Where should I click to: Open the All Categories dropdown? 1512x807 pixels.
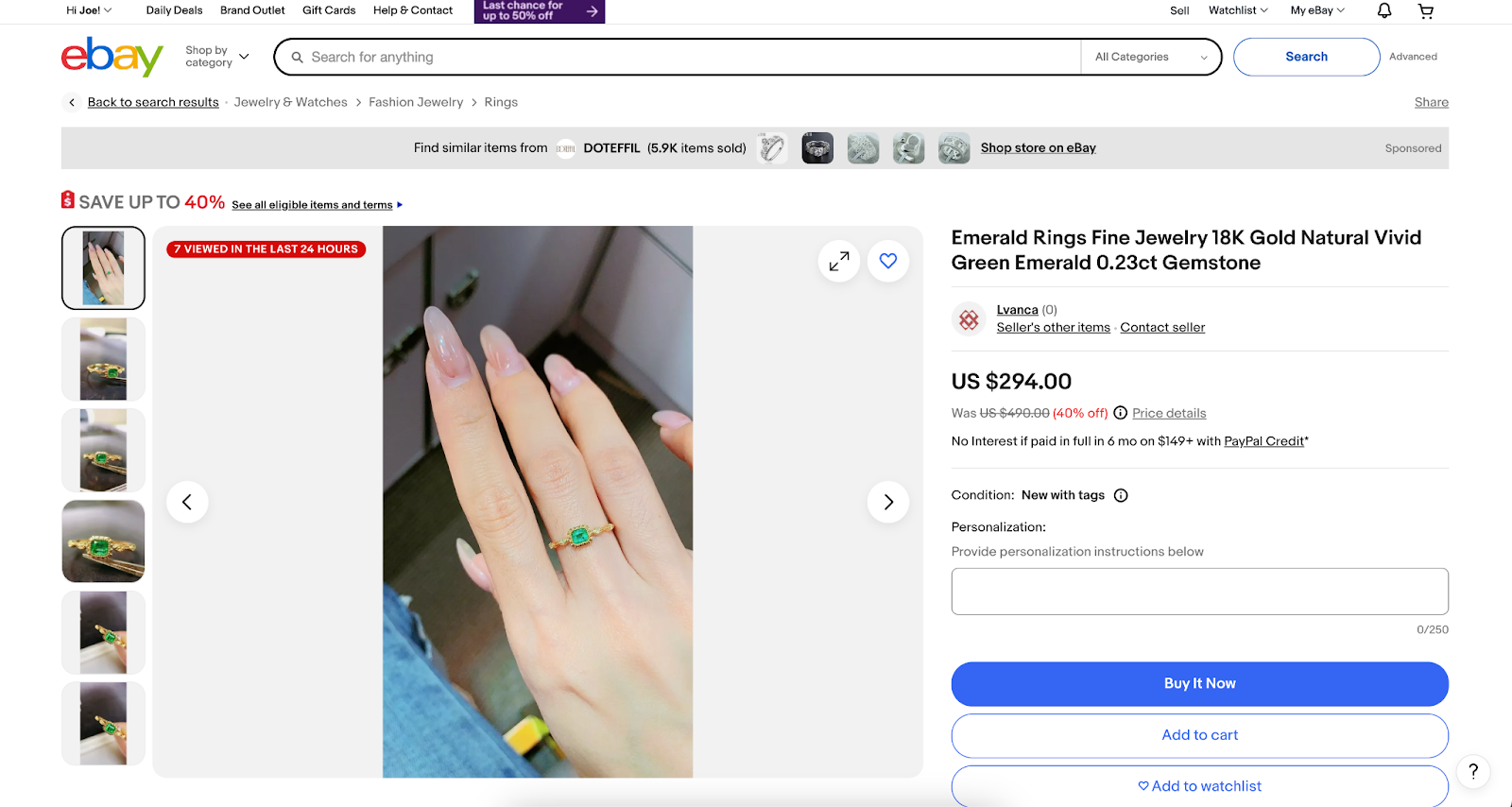point(1151,57)
